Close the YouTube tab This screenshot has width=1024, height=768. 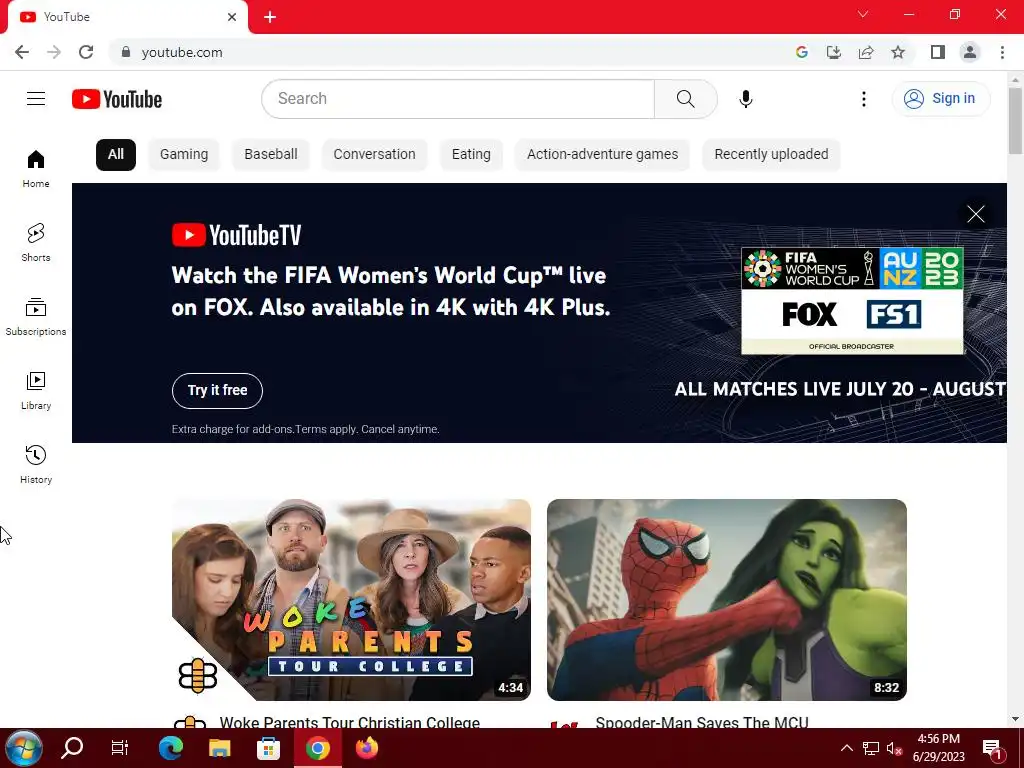232,17
